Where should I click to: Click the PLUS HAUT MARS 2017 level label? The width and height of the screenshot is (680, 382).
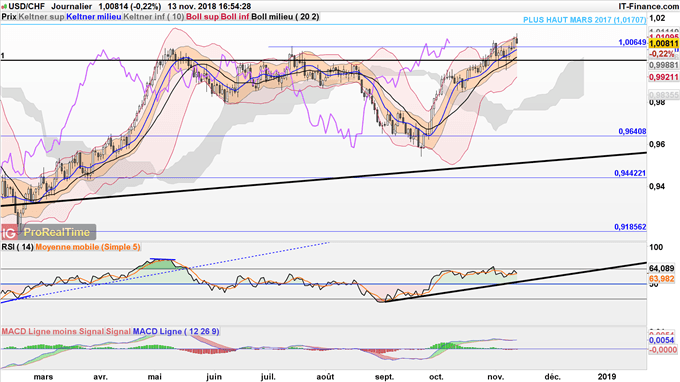[x=584, y=20]
